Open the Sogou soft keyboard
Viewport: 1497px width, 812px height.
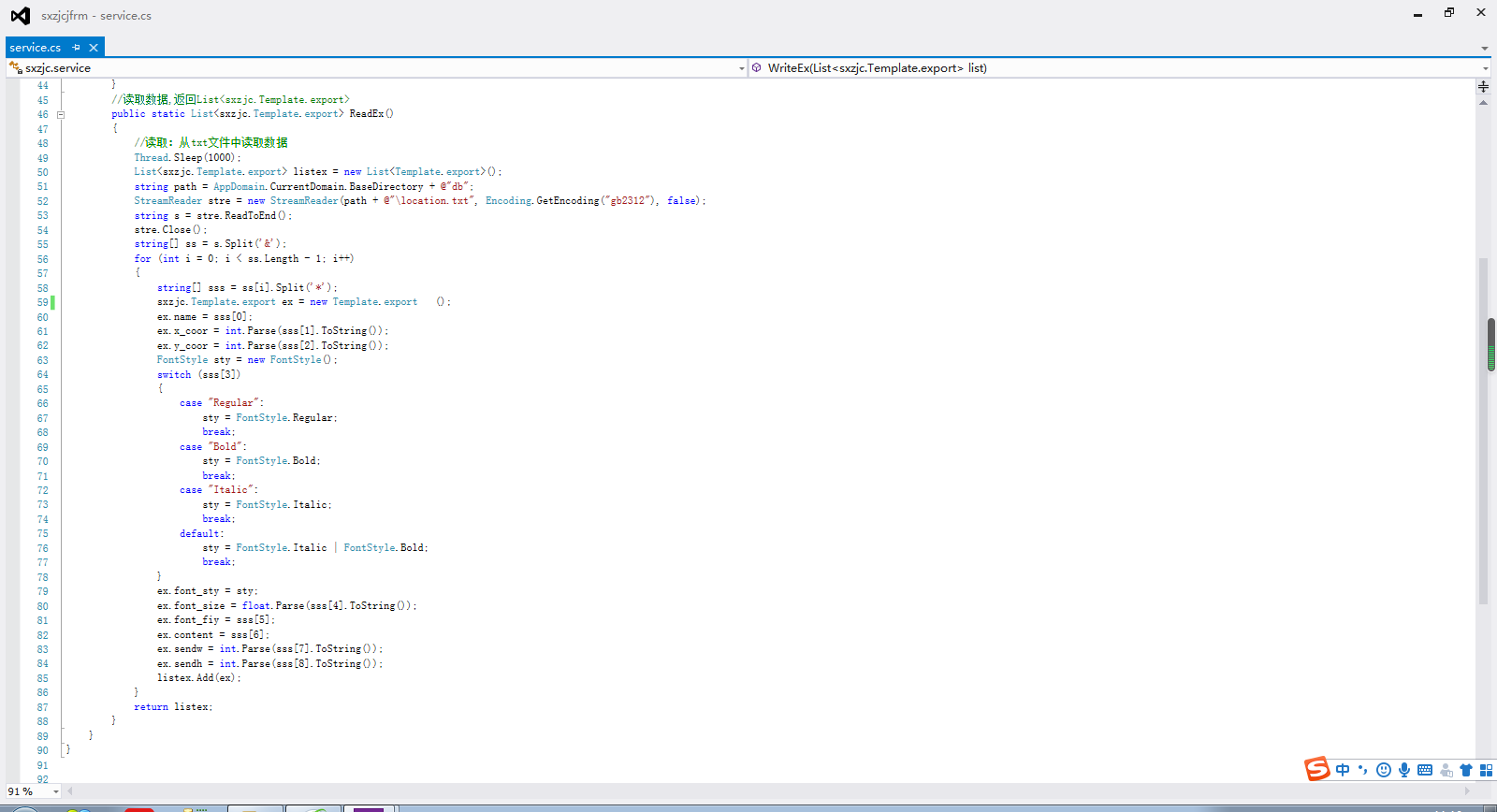pyautogui.click(x=1425, y=770)
